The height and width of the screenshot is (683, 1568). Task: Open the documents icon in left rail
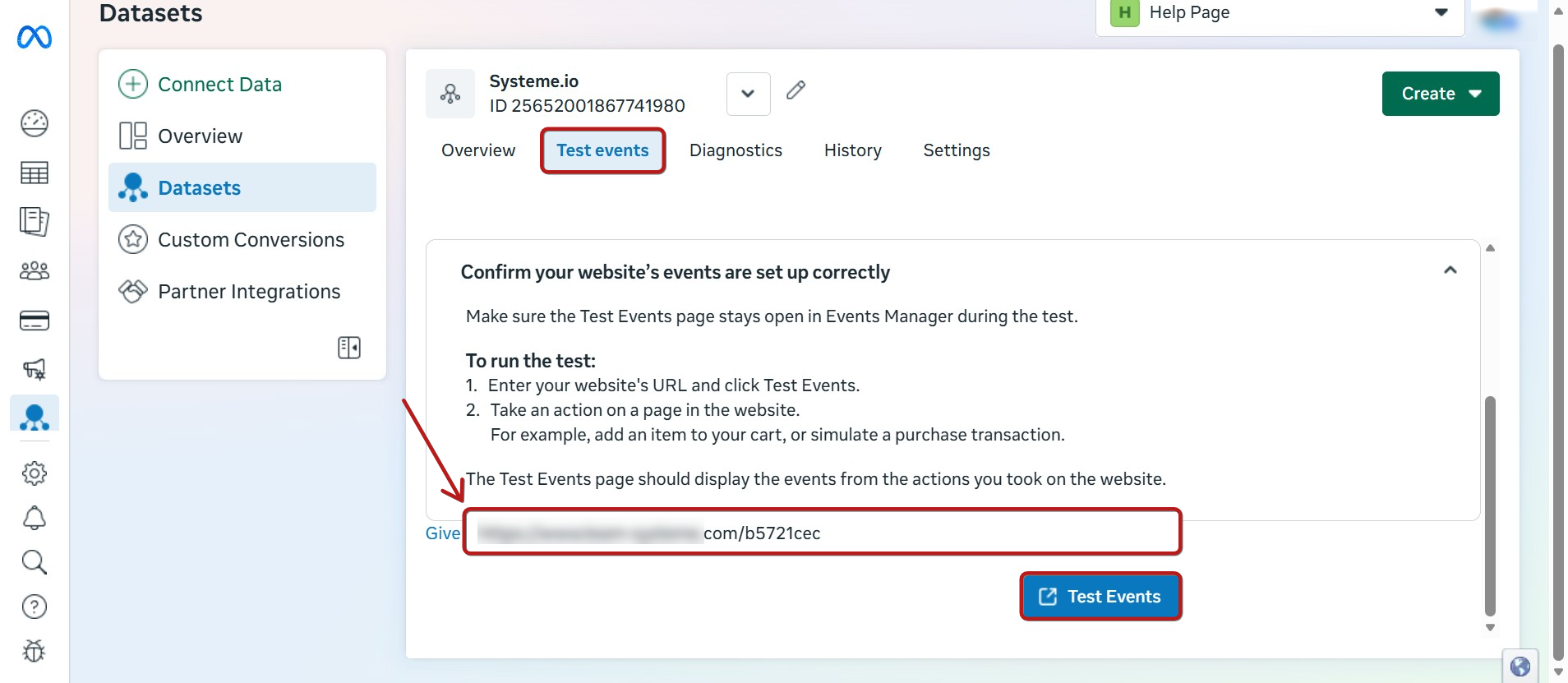(35, 222)
